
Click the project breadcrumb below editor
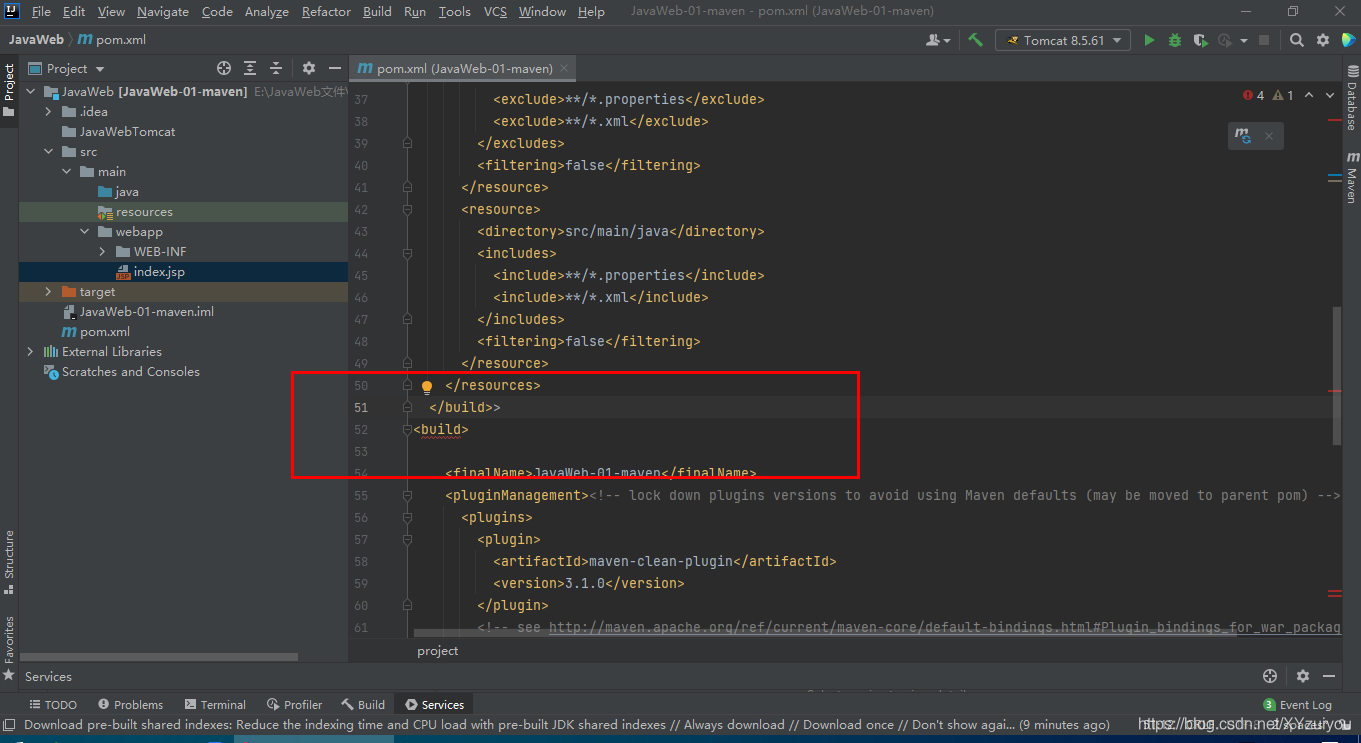pyautogui.click(x=438, y=651)
